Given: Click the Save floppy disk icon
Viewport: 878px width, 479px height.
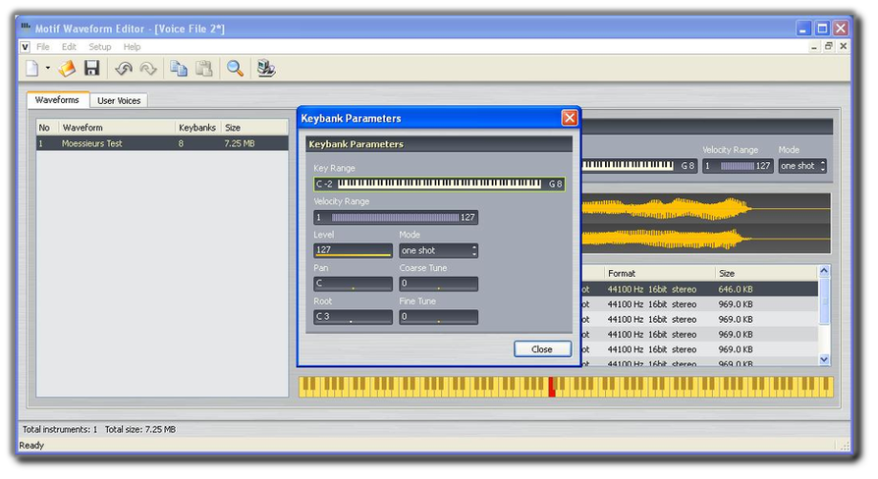Looking at the screenshot, I should point(92,68).
